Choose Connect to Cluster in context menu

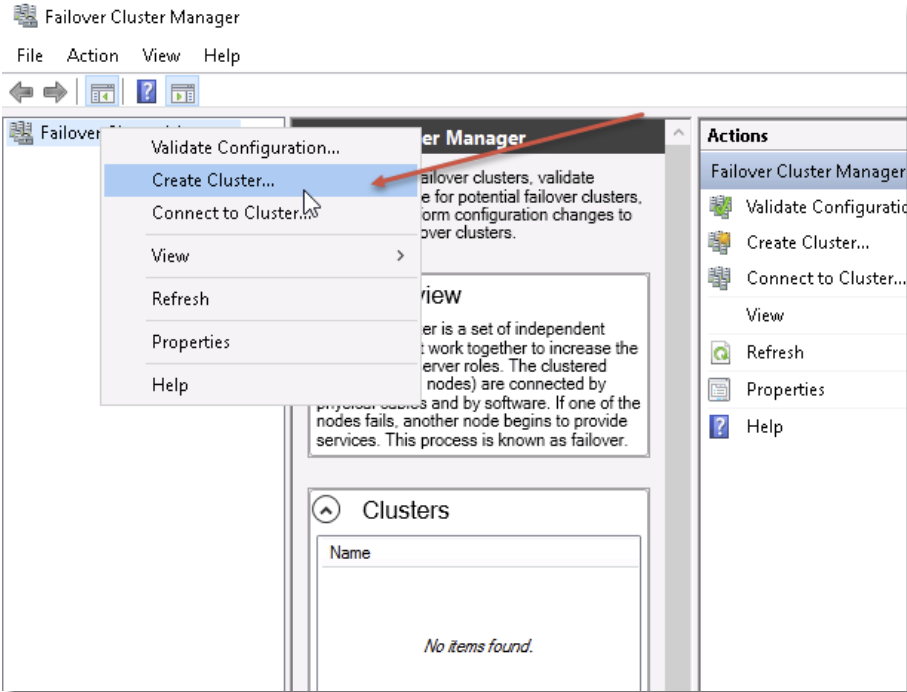(x=260, y=212)
